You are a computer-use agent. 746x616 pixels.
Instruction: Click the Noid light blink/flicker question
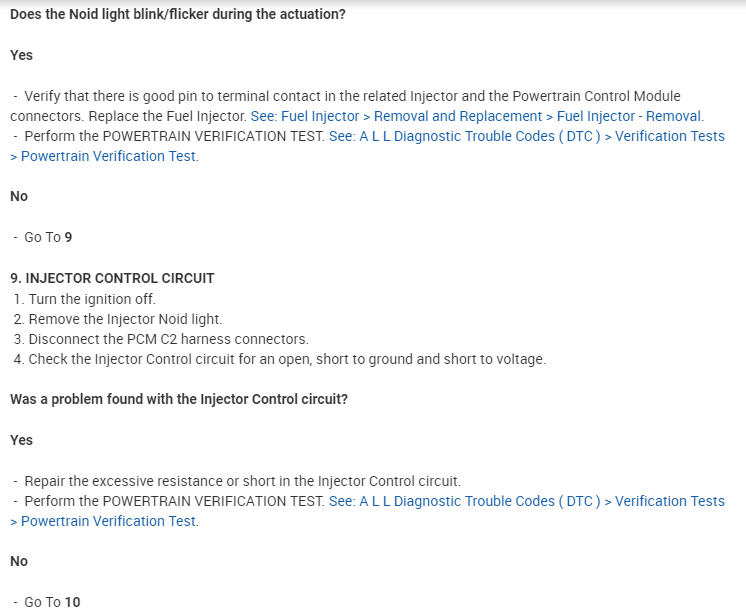click(x=178, y=15)
